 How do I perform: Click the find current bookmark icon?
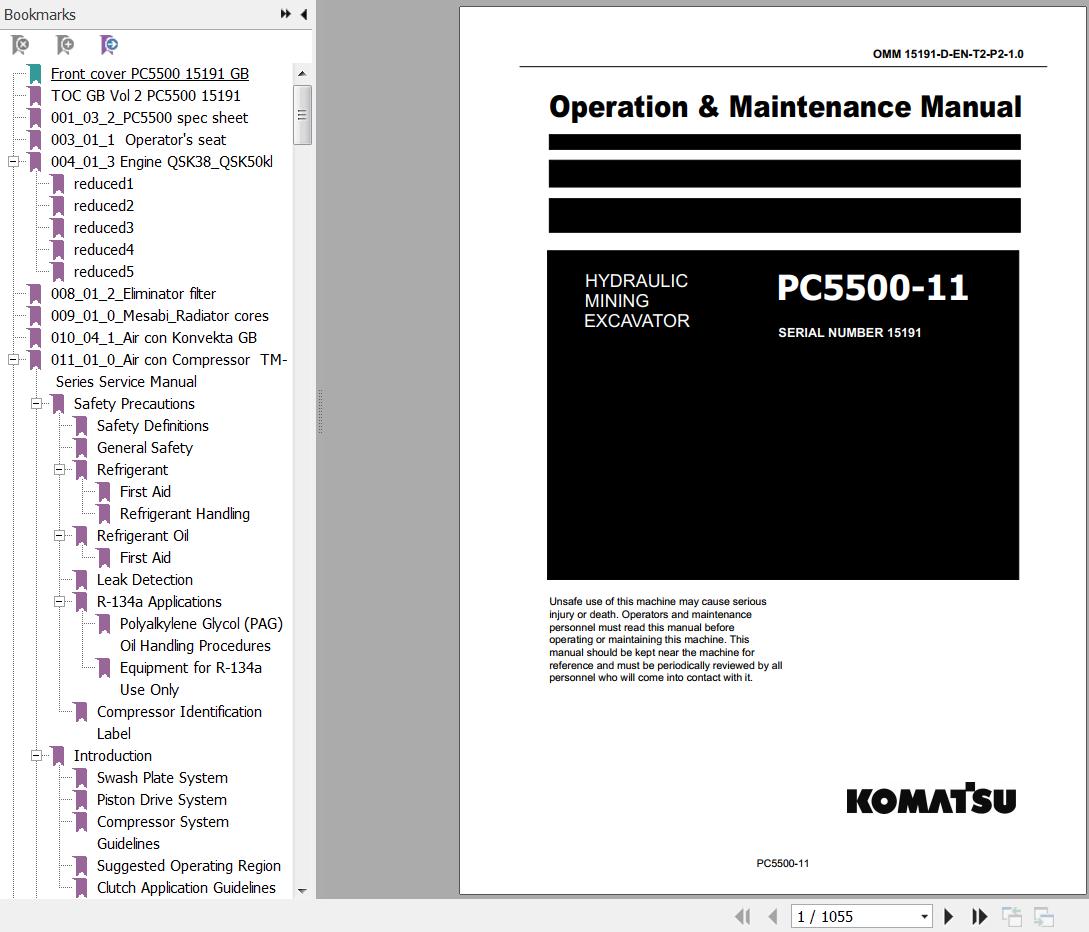click(x=109, y=45)
